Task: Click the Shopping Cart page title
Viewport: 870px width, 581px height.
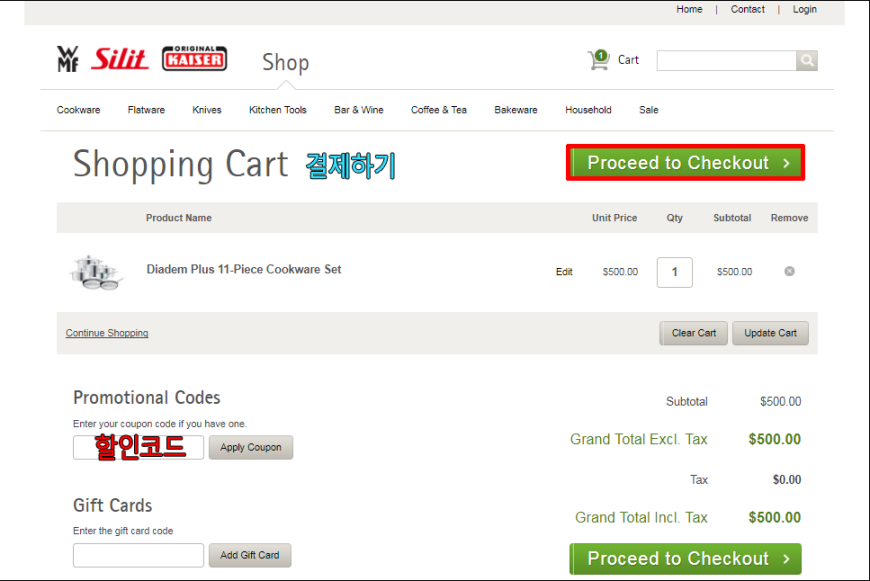Action: pyautogui.click(x=181, y=164)
